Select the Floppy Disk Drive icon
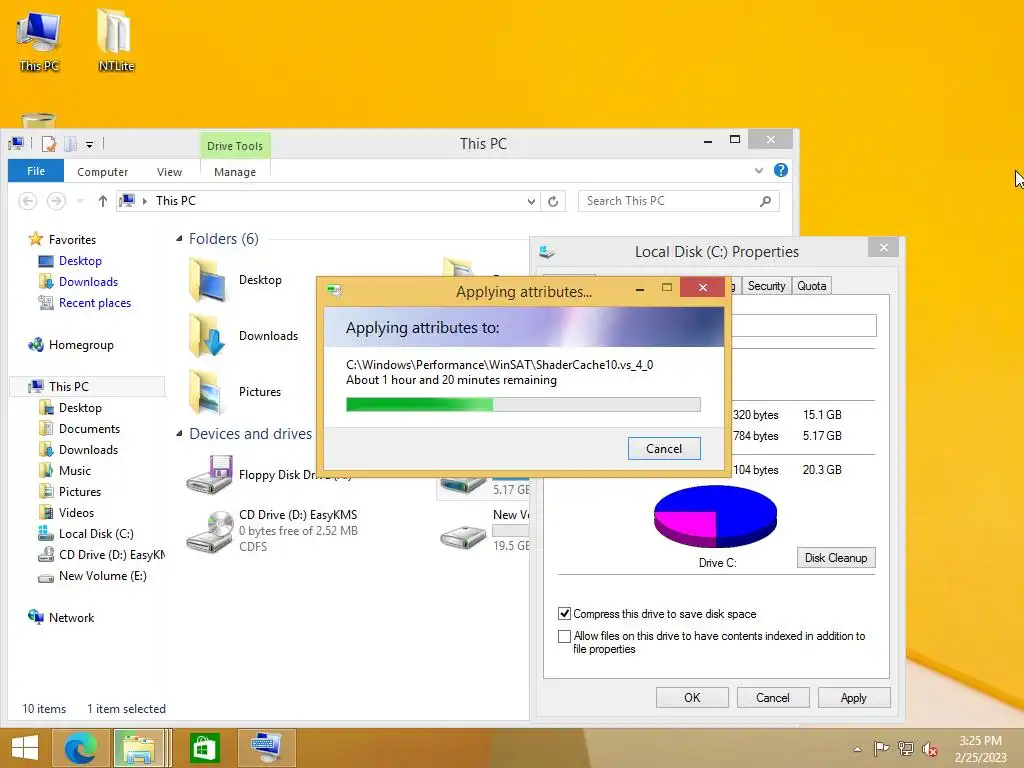1024x768 pixels. pyautogui.click(x=210, y=475)
